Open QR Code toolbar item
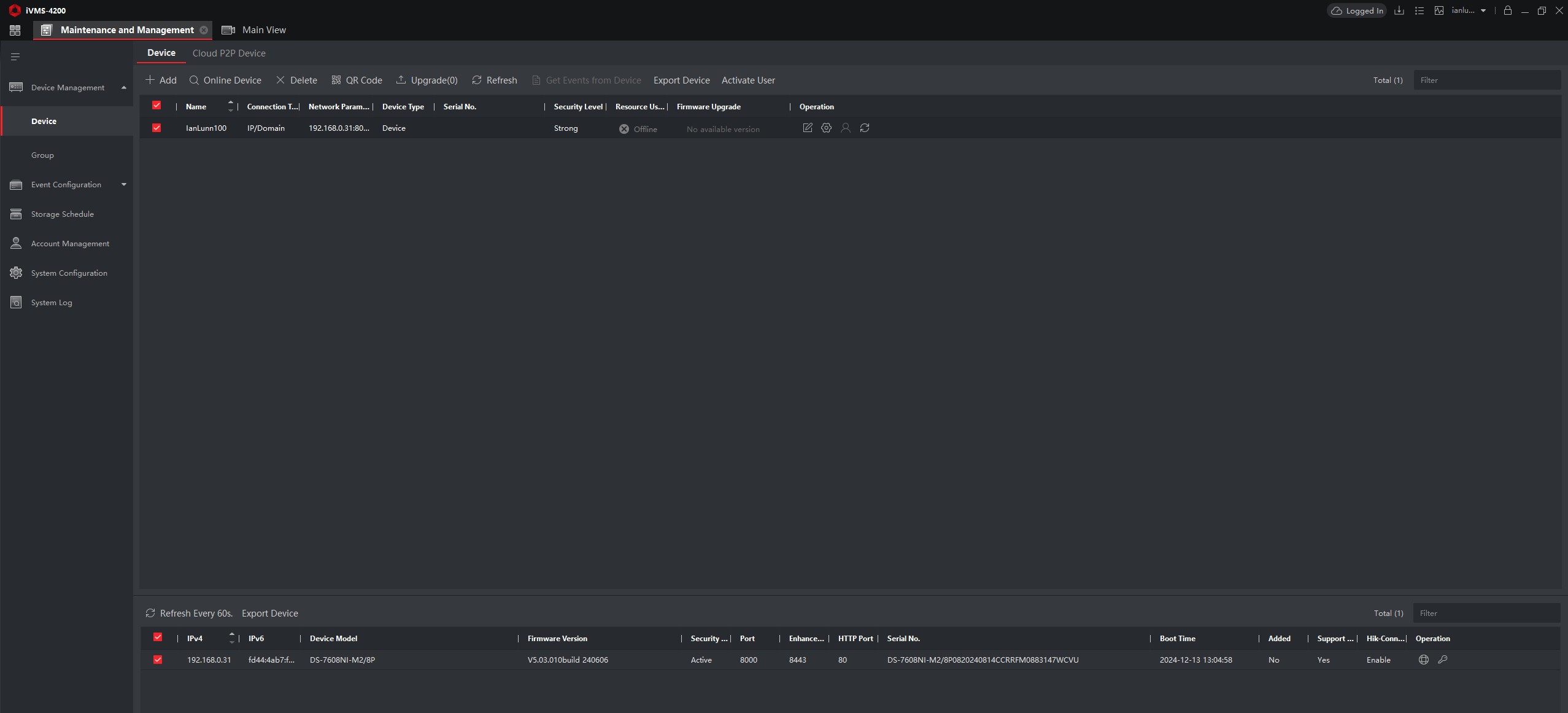The width and height of the screenshot is (1568, 713). click(357, 80)
